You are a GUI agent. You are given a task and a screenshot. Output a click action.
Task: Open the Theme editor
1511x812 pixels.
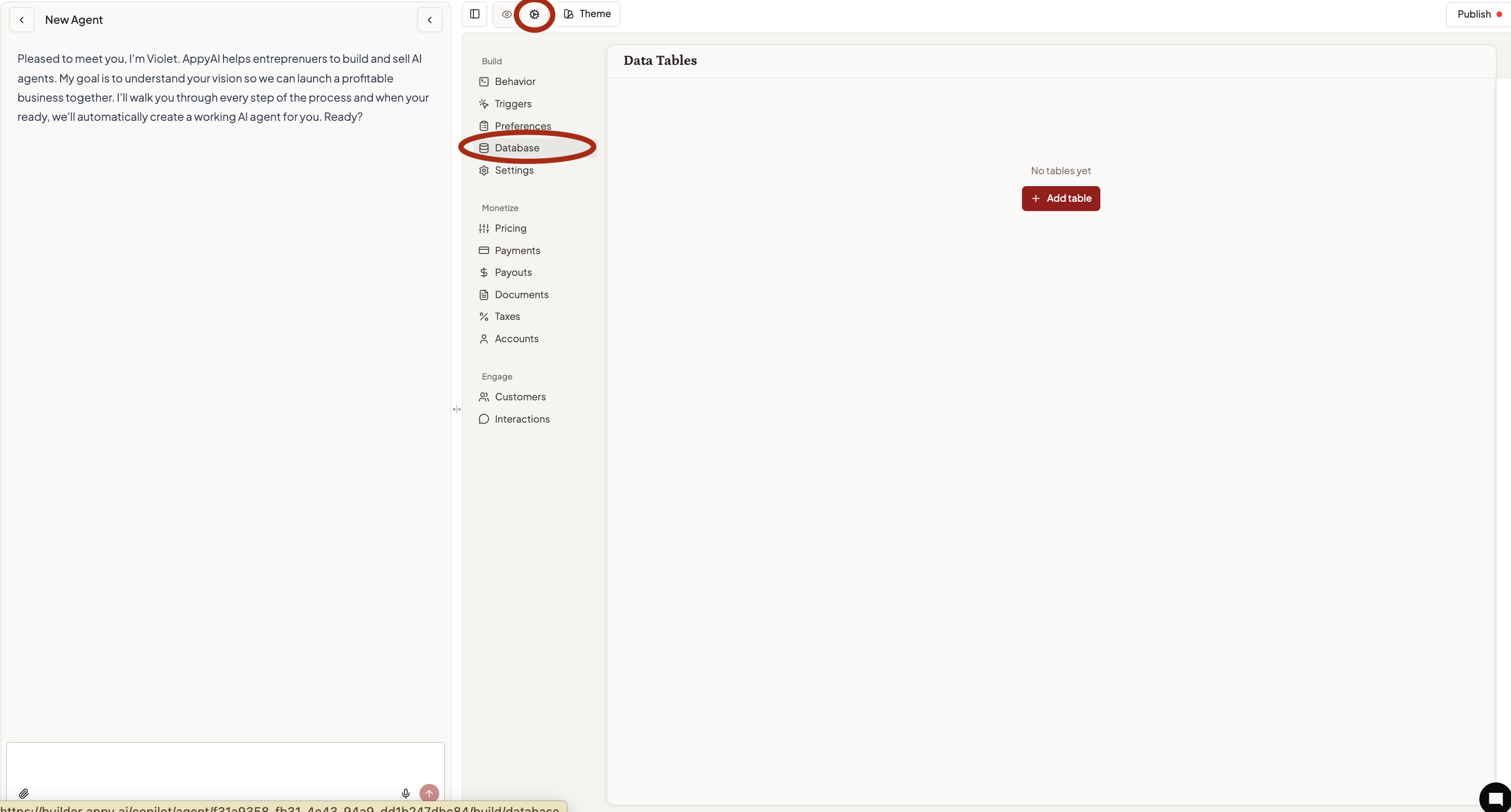587,14
